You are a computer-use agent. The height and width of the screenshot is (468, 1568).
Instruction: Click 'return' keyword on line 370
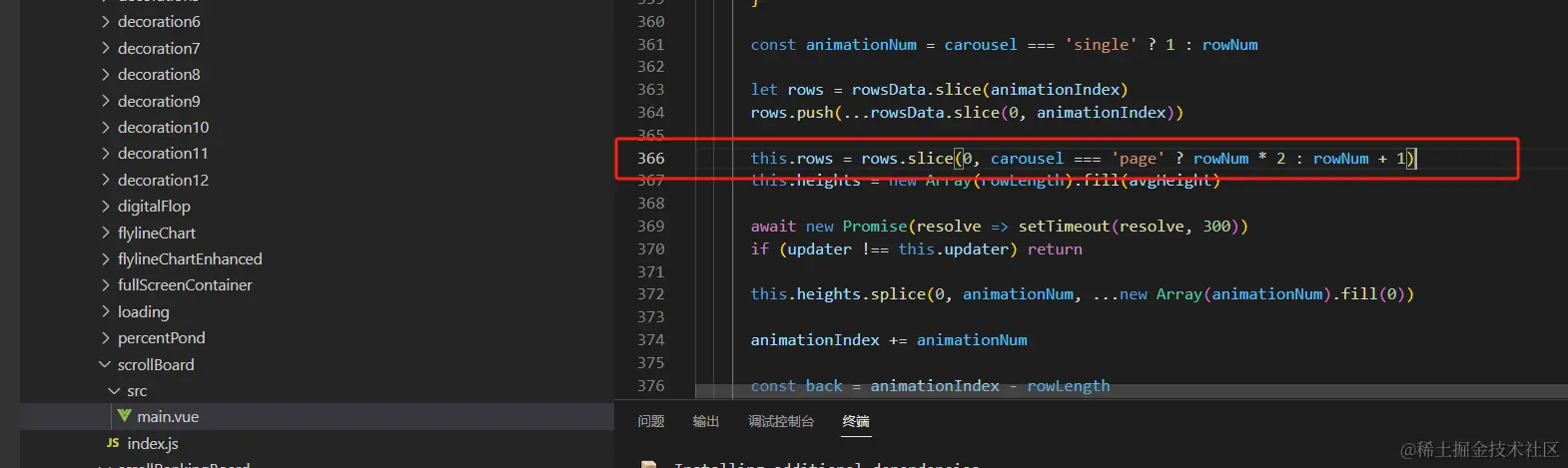(1055, 248)
